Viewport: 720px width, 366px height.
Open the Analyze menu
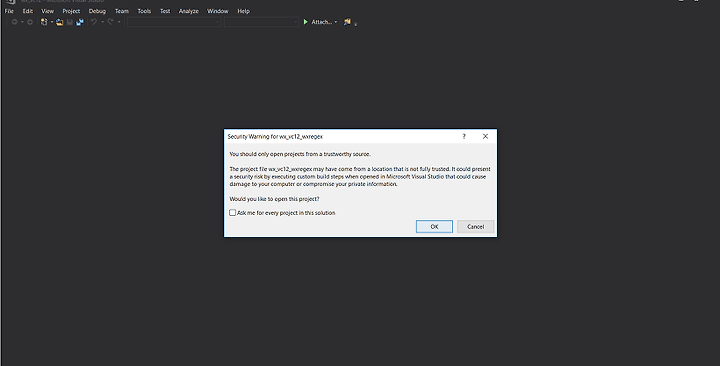coord(189,11)
